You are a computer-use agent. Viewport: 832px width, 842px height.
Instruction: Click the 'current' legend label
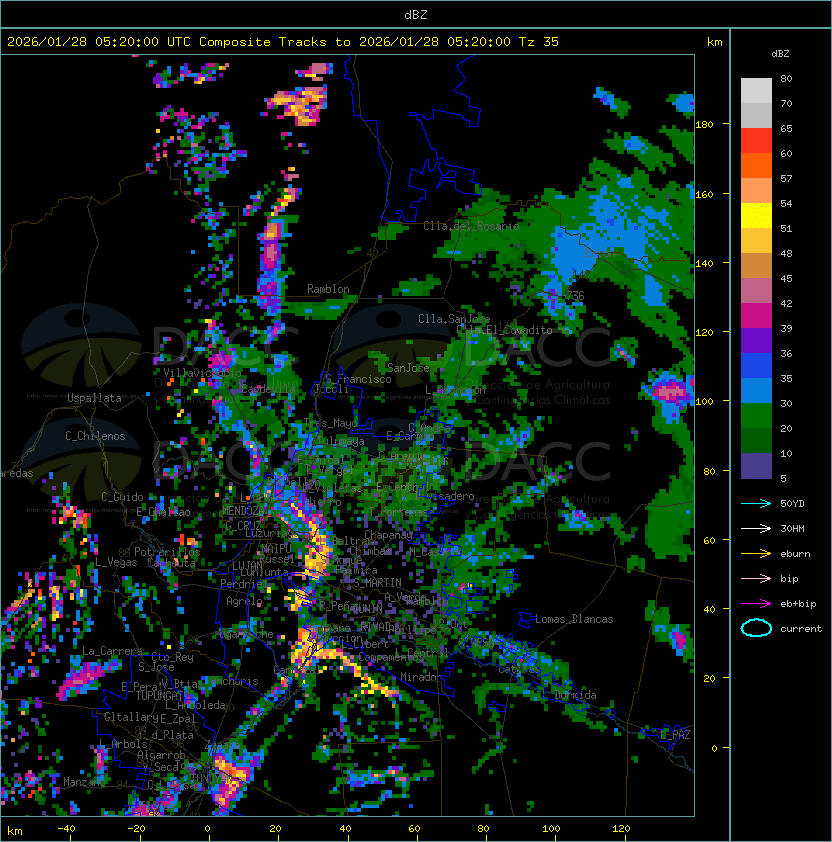pyautogui.click(x=801, y=629)
